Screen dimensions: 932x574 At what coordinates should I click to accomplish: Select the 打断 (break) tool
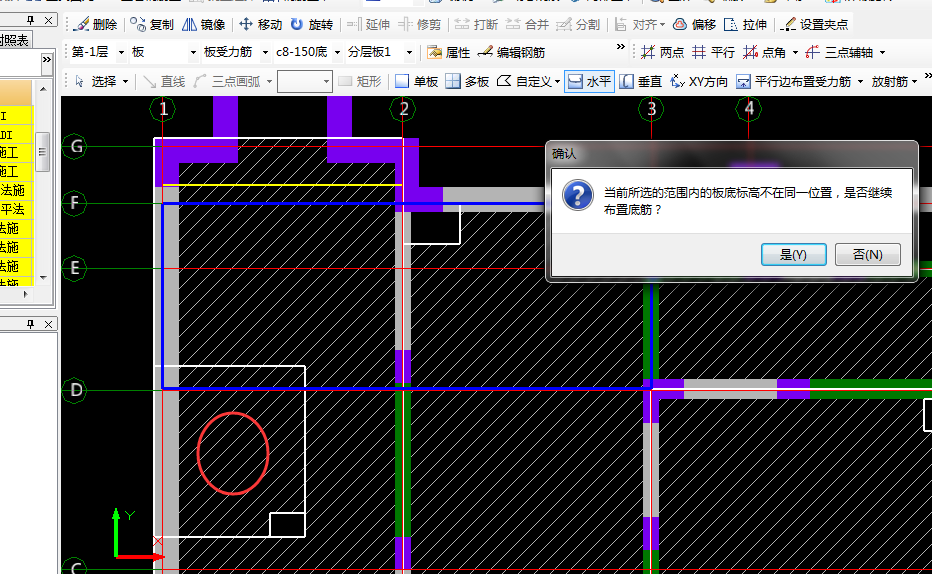476,24
